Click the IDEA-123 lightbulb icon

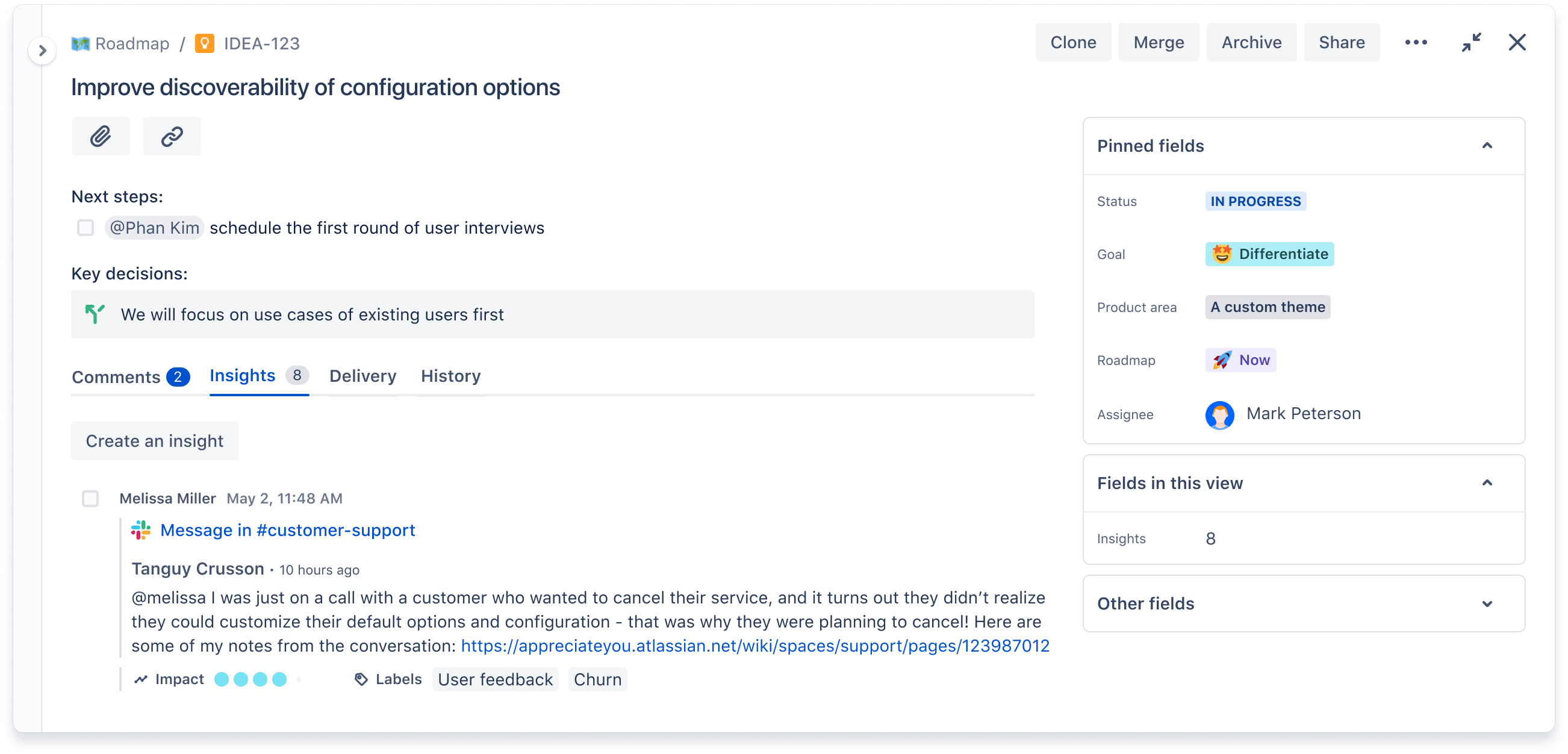tap(205, 43)
